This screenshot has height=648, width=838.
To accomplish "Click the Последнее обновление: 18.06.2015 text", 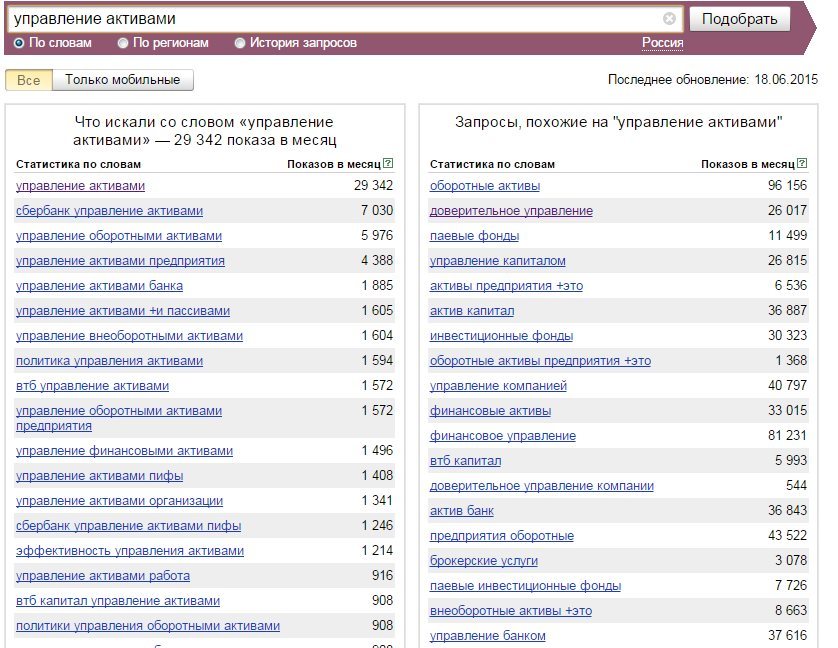I will (713, 80).
